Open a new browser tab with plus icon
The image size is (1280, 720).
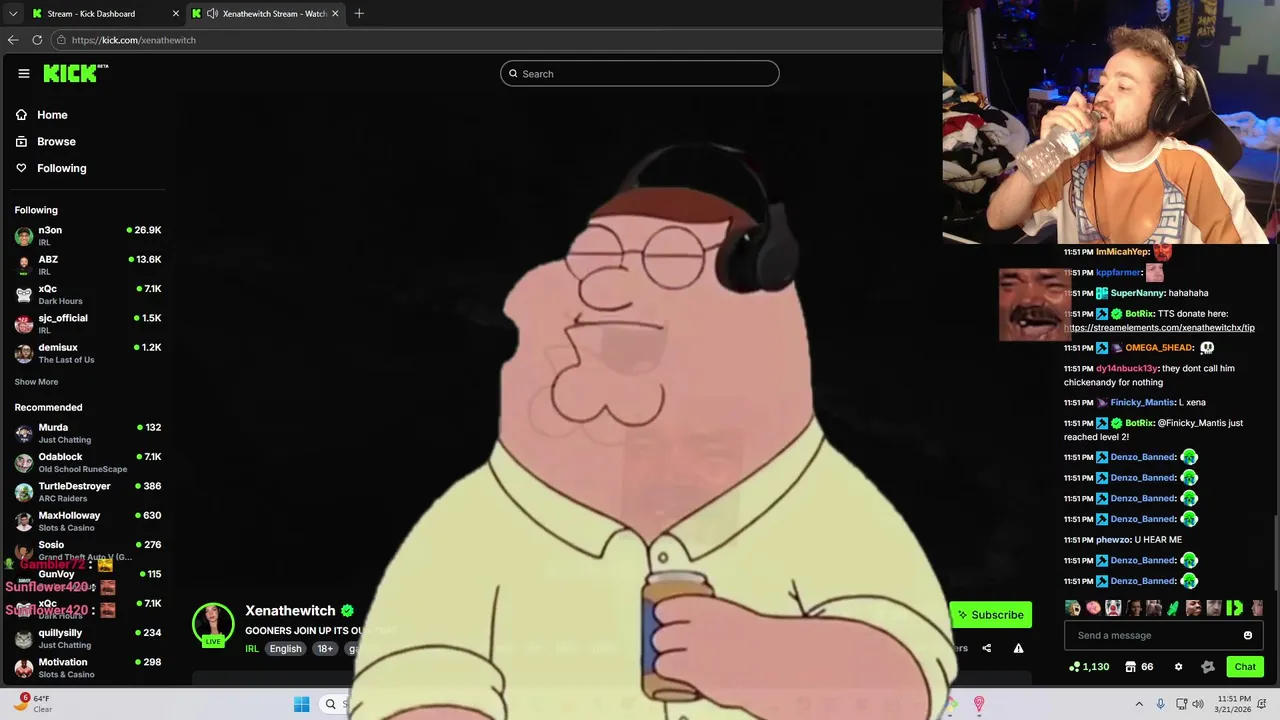pos(359,14)
